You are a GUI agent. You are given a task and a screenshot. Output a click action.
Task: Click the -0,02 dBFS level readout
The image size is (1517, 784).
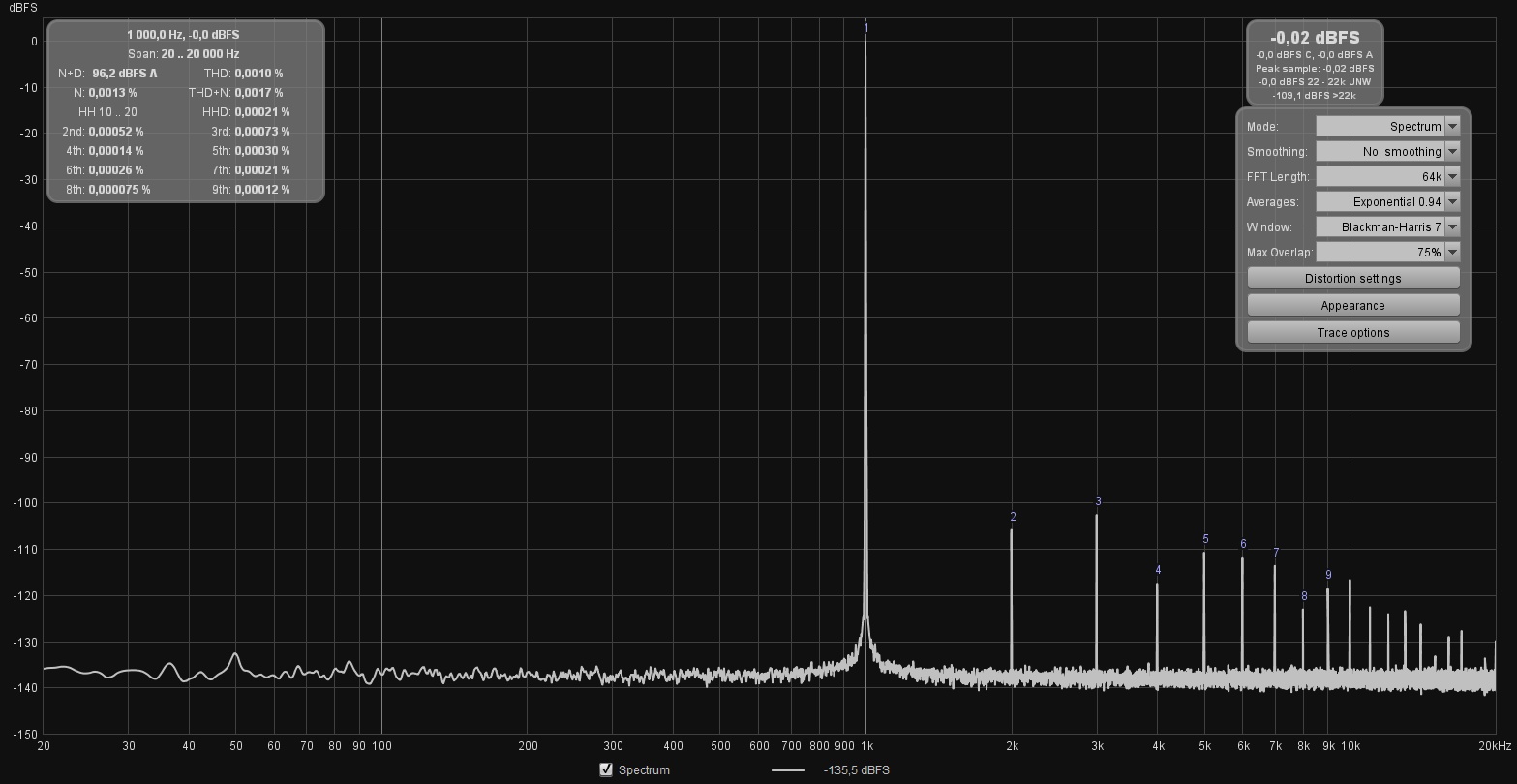click(x=1315, y=38)
